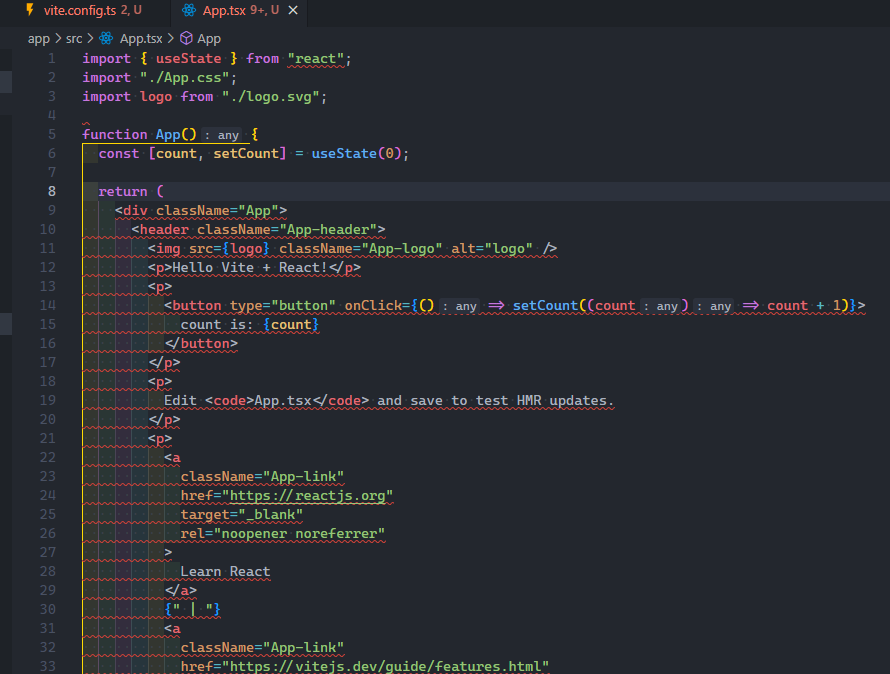This screenshot has width=890, height=674.
Task: Click the closing '</button>' tag
Action: [201, 344]
